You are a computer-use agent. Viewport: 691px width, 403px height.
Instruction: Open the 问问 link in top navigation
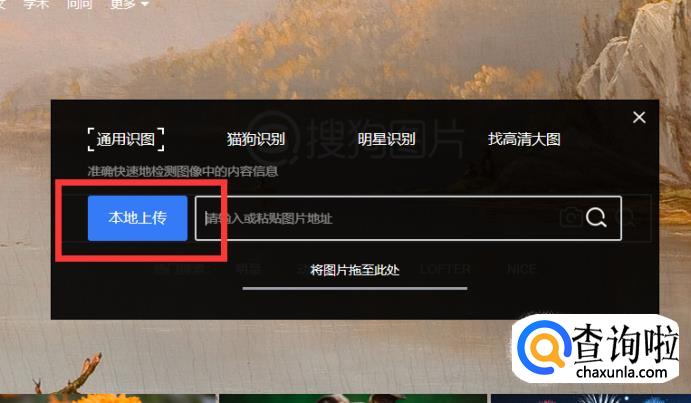coord(79,4)
